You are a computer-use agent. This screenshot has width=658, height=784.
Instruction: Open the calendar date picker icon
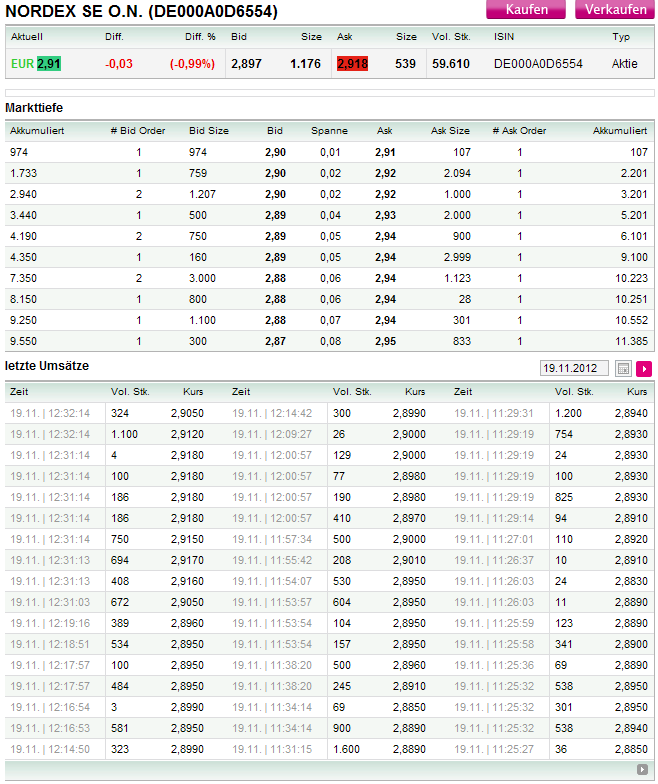click(x=623, y=368)
